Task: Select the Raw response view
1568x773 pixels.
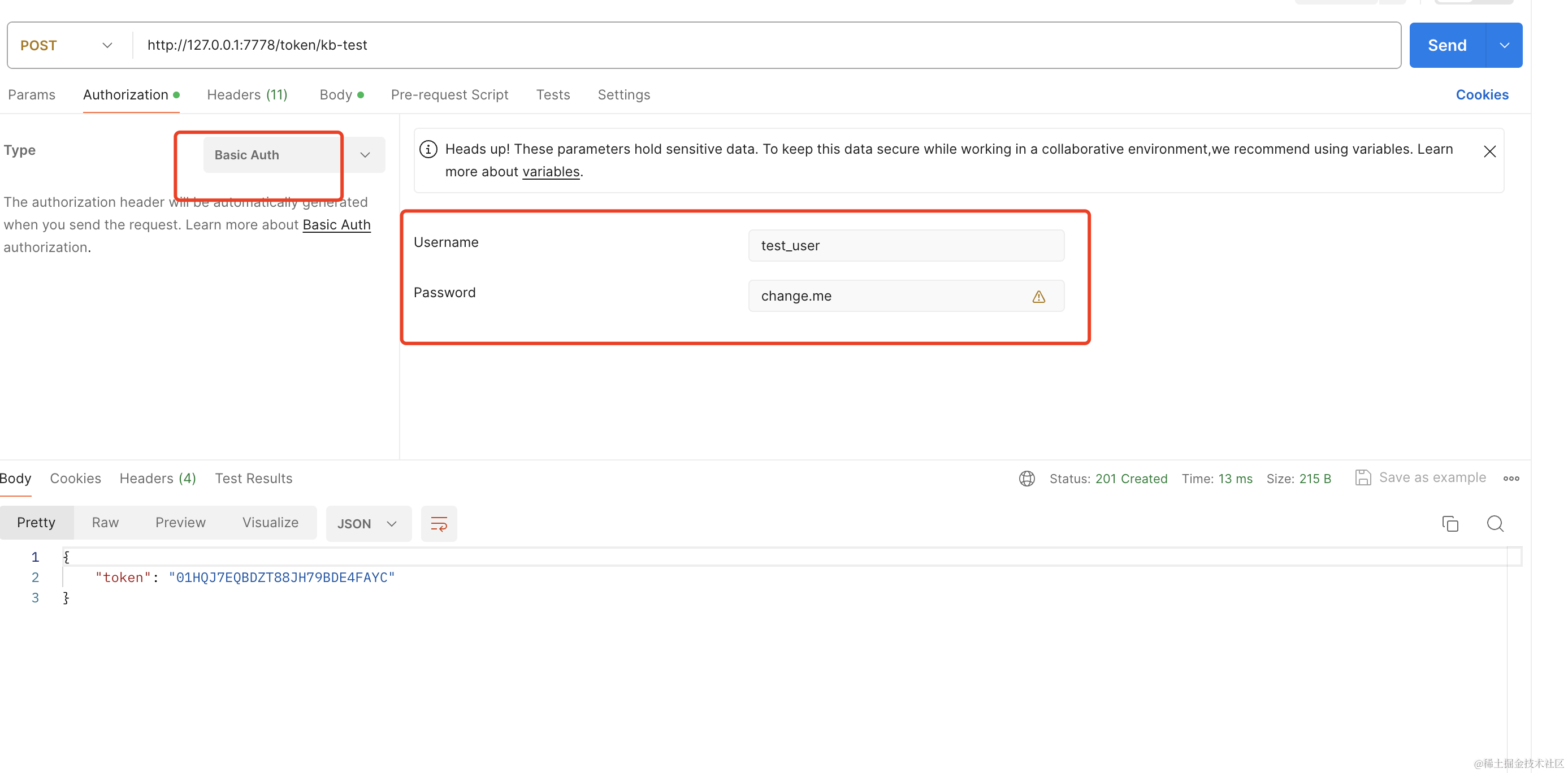Action: (105, 522)
